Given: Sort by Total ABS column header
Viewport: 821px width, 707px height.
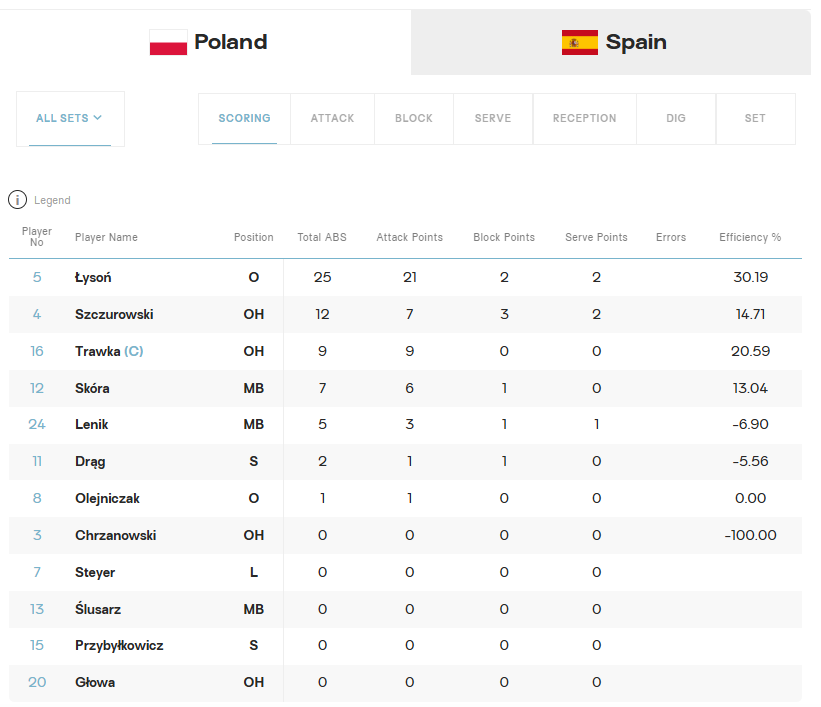Looking at the screenshot, I should click(x=322, y=237).
